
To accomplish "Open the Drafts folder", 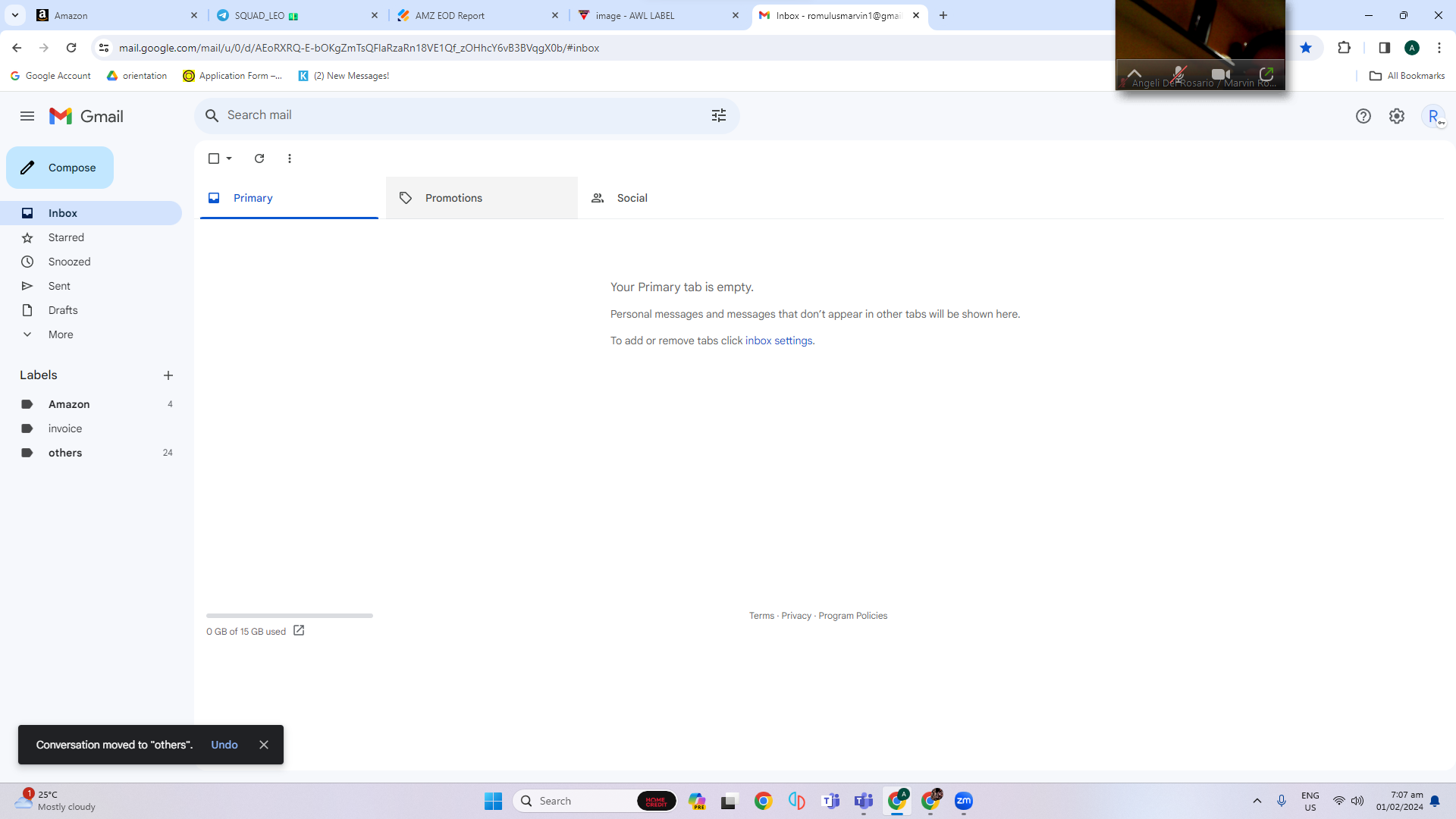I will pyautogui.click(x=91, y=310).
